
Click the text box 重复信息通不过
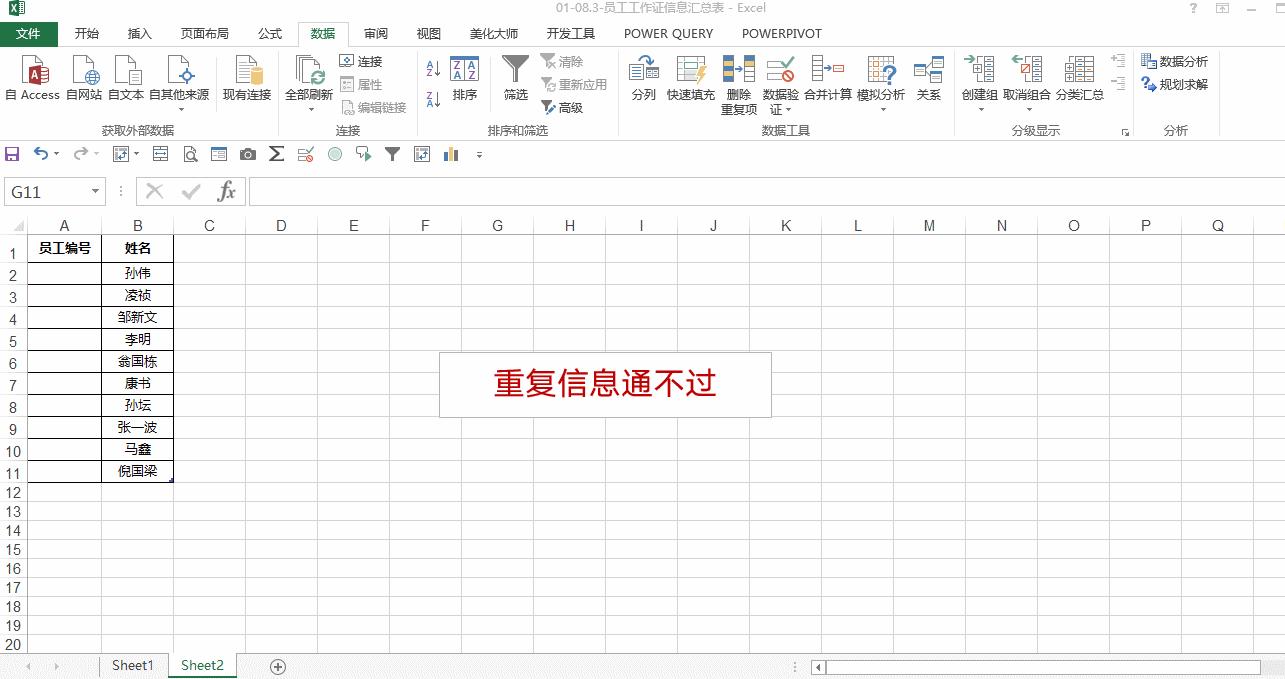coord(605,384)
